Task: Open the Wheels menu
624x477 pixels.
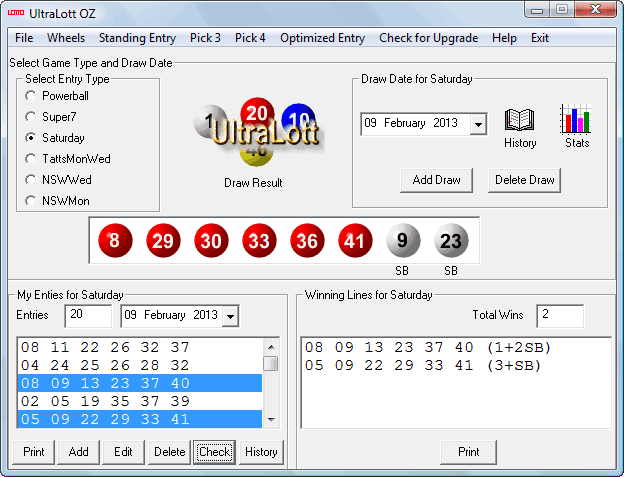Action: point(66,38)
